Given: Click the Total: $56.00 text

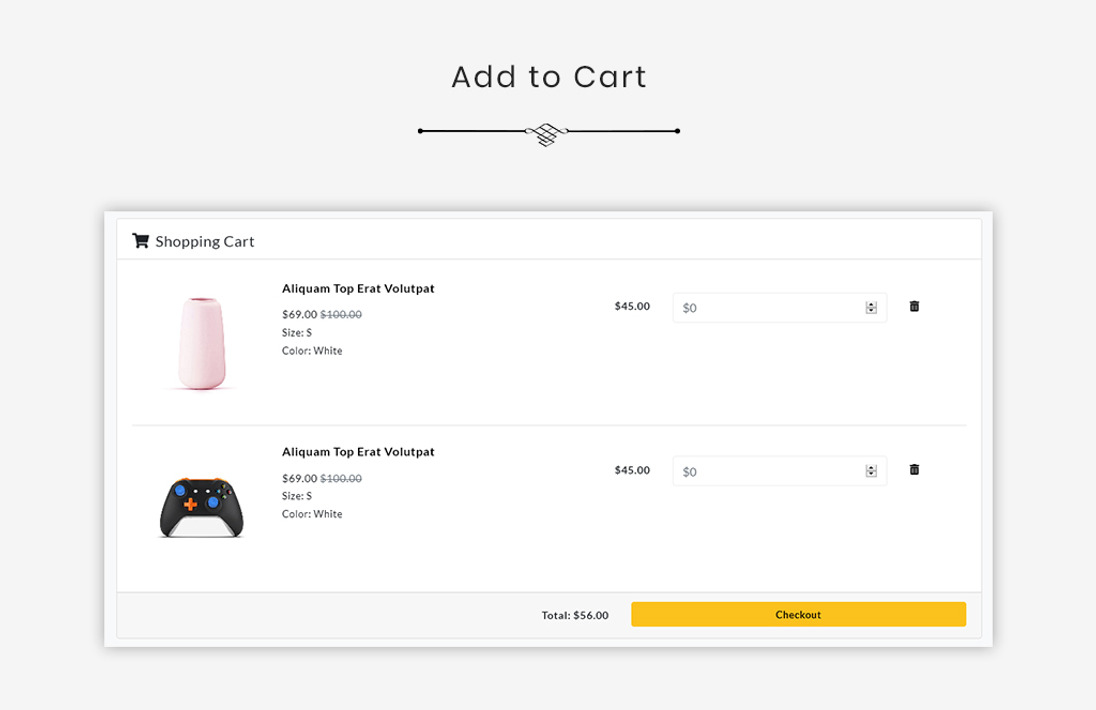Looking at the screenshot, I should pyautogui.click(x=575, y=615).
